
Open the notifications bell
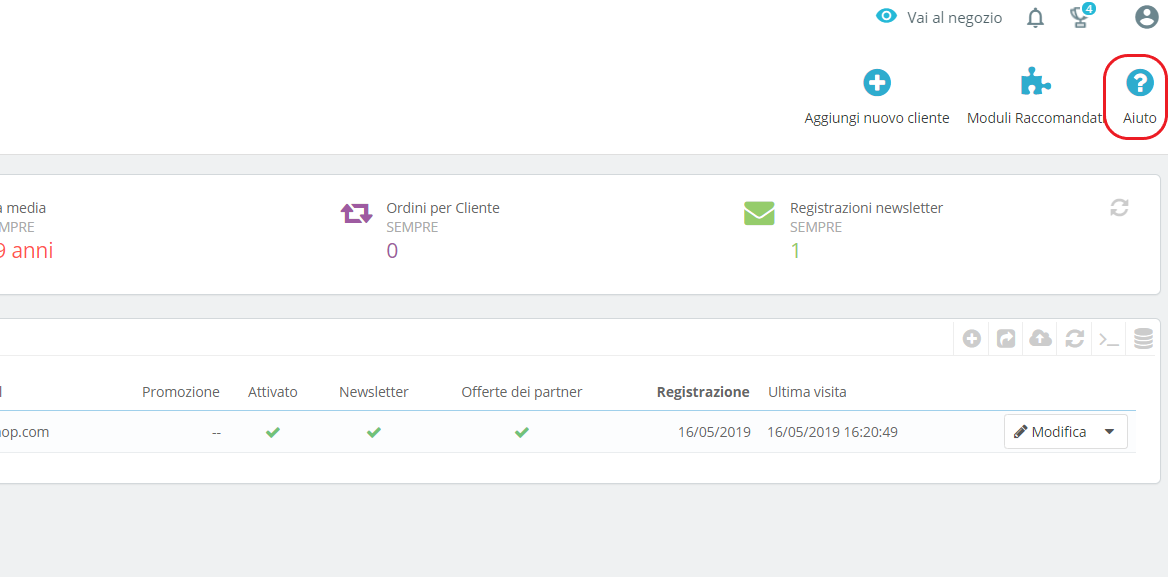point(1035,17)
